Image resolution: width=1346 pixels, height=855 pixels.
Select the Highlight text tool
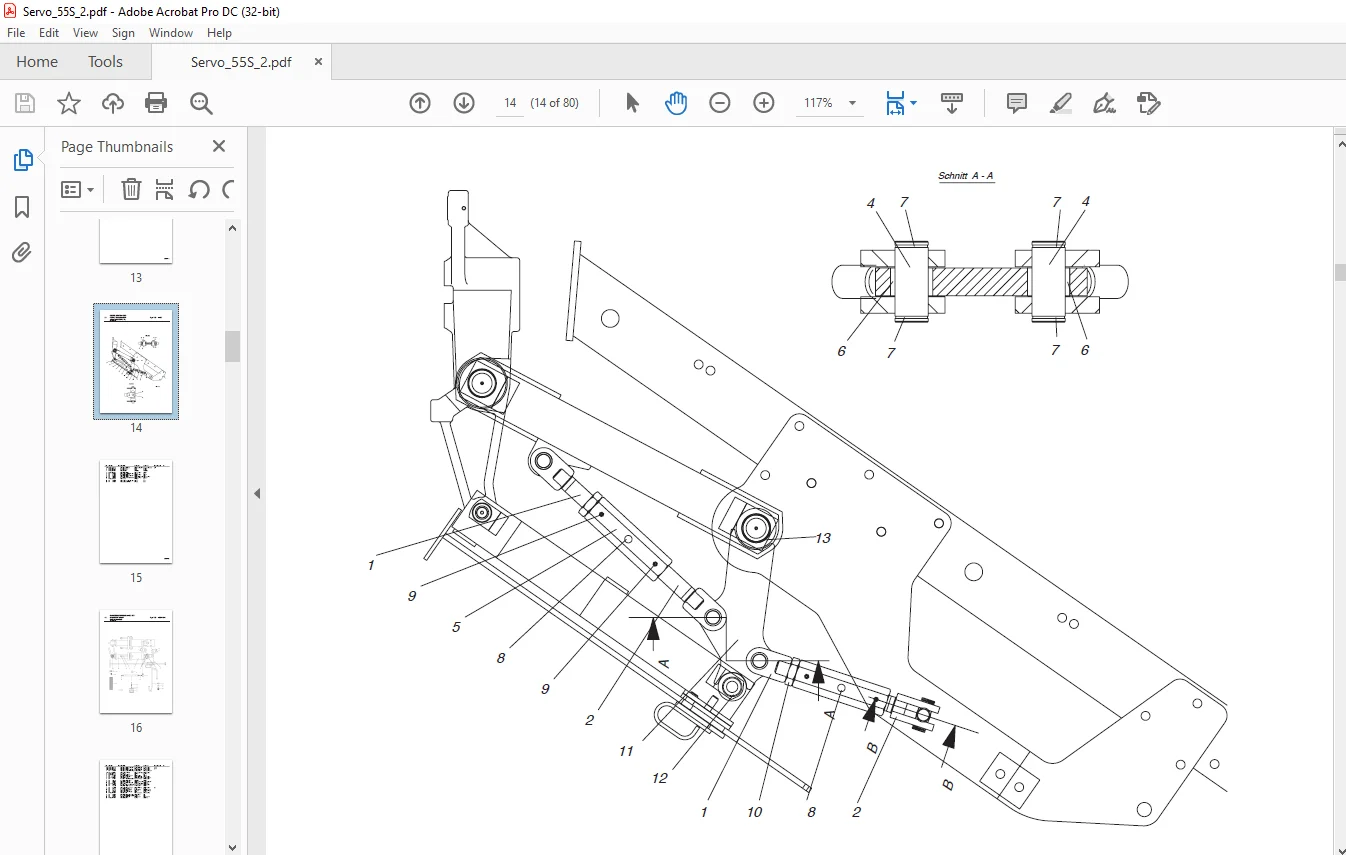click(1061, 103)
